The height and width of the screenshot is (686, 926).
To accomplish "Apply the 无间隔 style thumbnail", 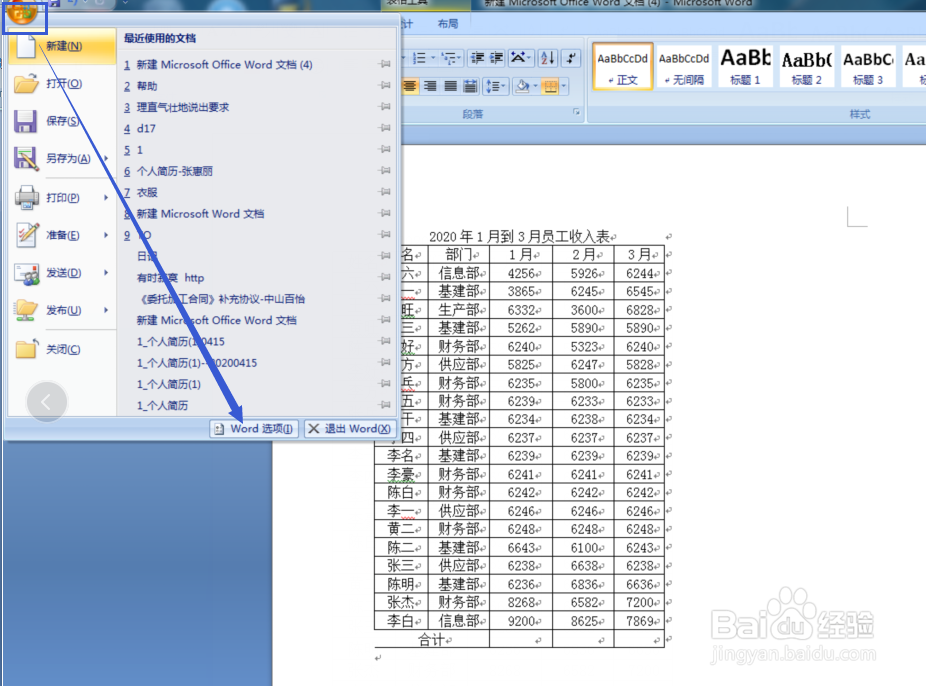I will [x=684, y=66].
